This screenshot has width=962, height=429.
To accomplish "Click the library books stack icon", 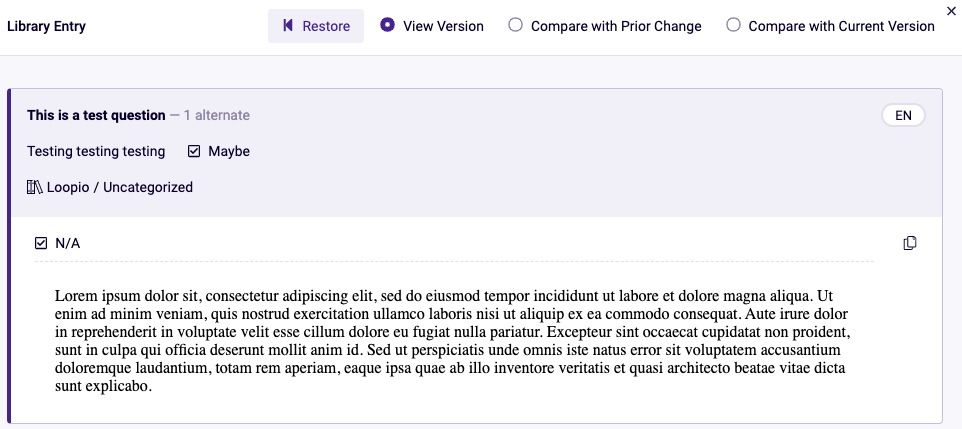I will coord(34,187).
